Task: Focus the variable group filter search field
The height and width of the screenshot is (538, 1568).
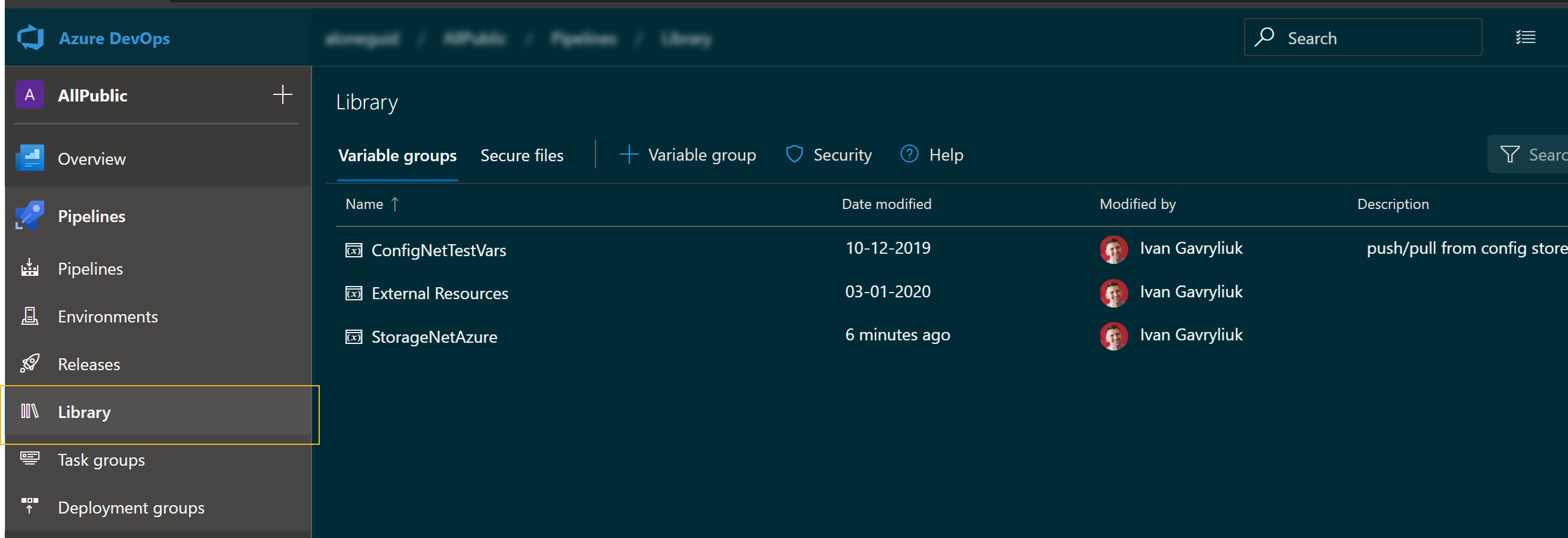Action: pos(1528,154)
